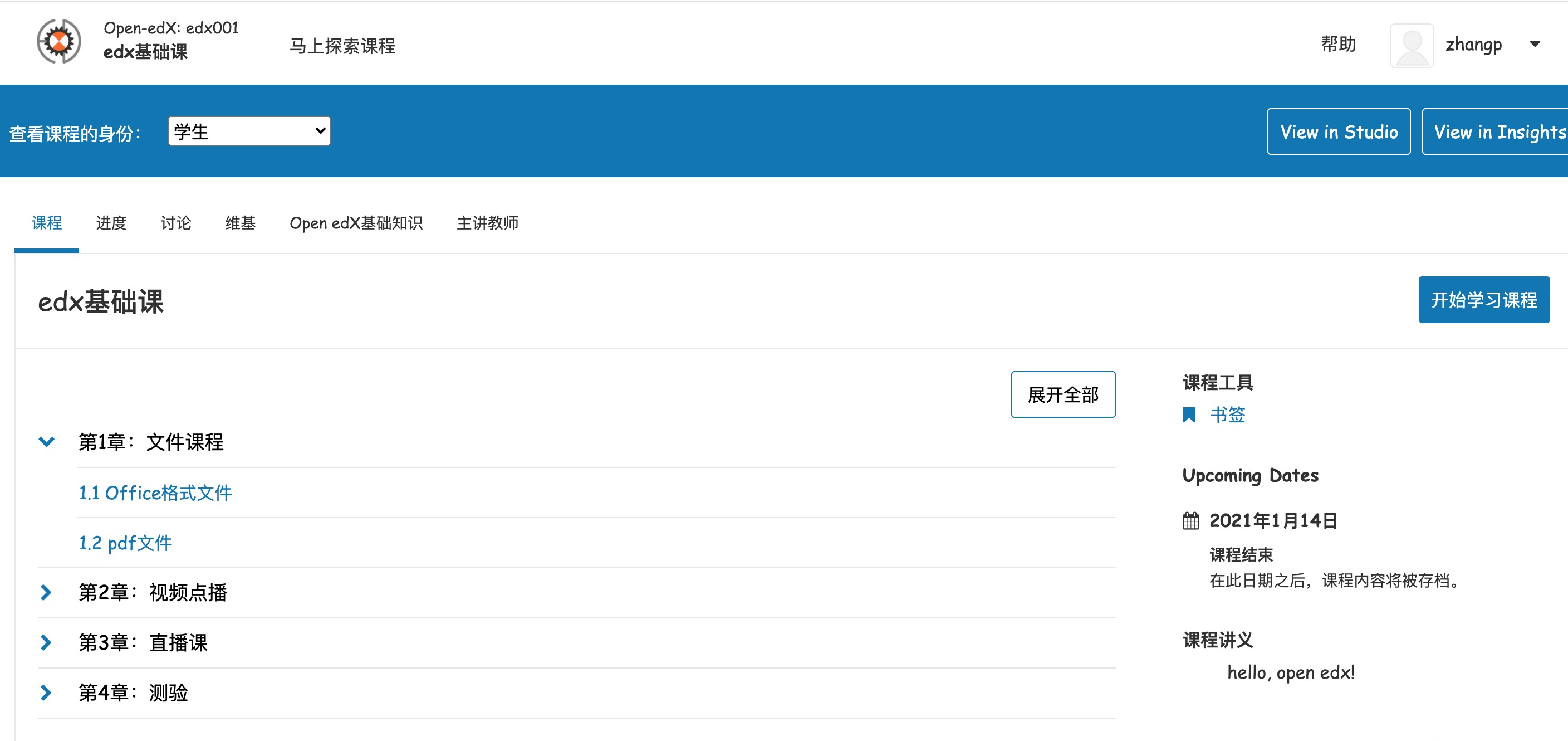The width and height of the screenshot is (1568, 741).
Task: Click the Open edX gear logo
Action: [59, 41]
